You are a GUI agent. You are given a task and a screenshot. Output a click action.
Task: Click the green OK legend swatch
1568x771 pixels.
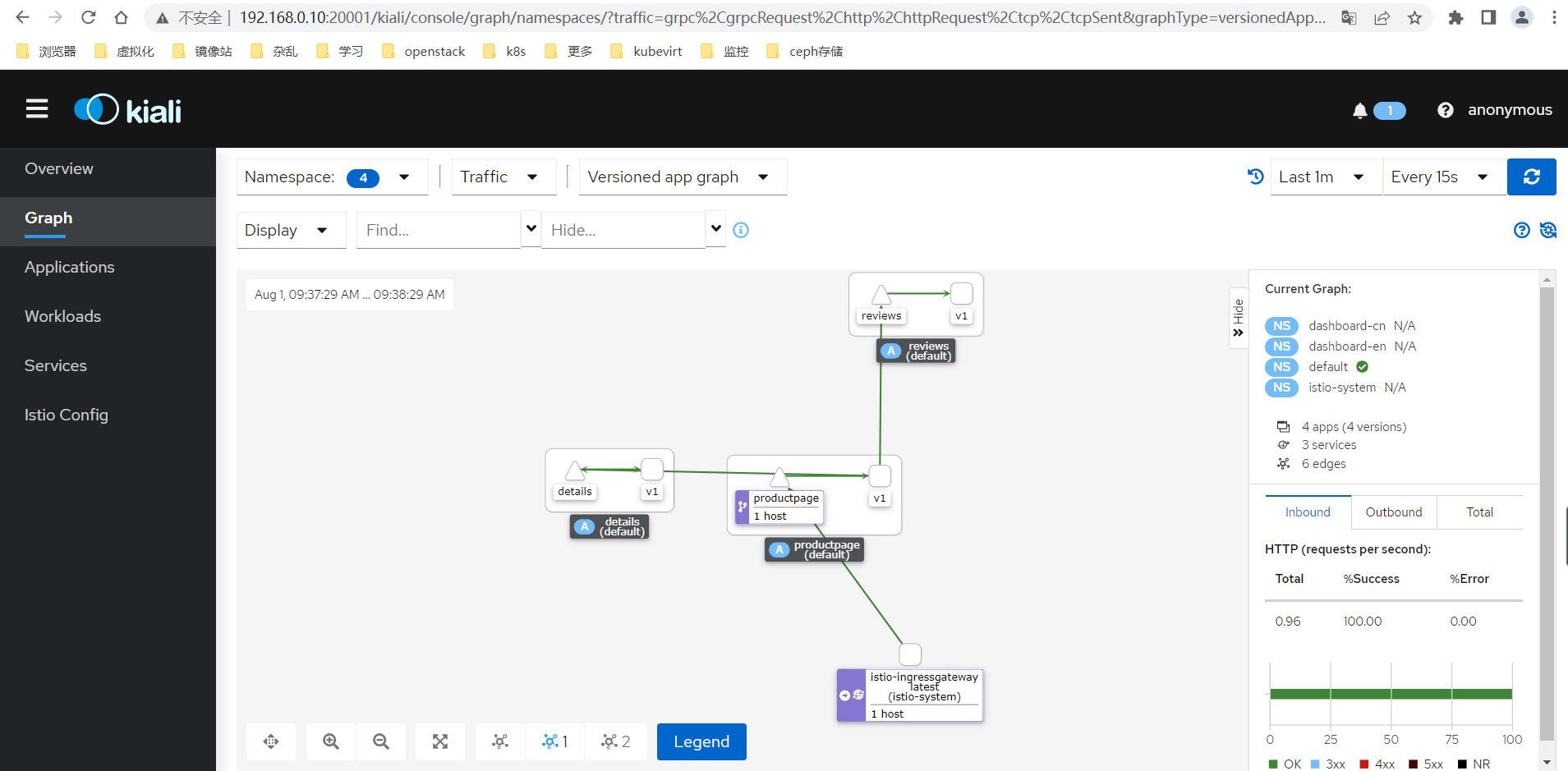(x=1273, y=764)
